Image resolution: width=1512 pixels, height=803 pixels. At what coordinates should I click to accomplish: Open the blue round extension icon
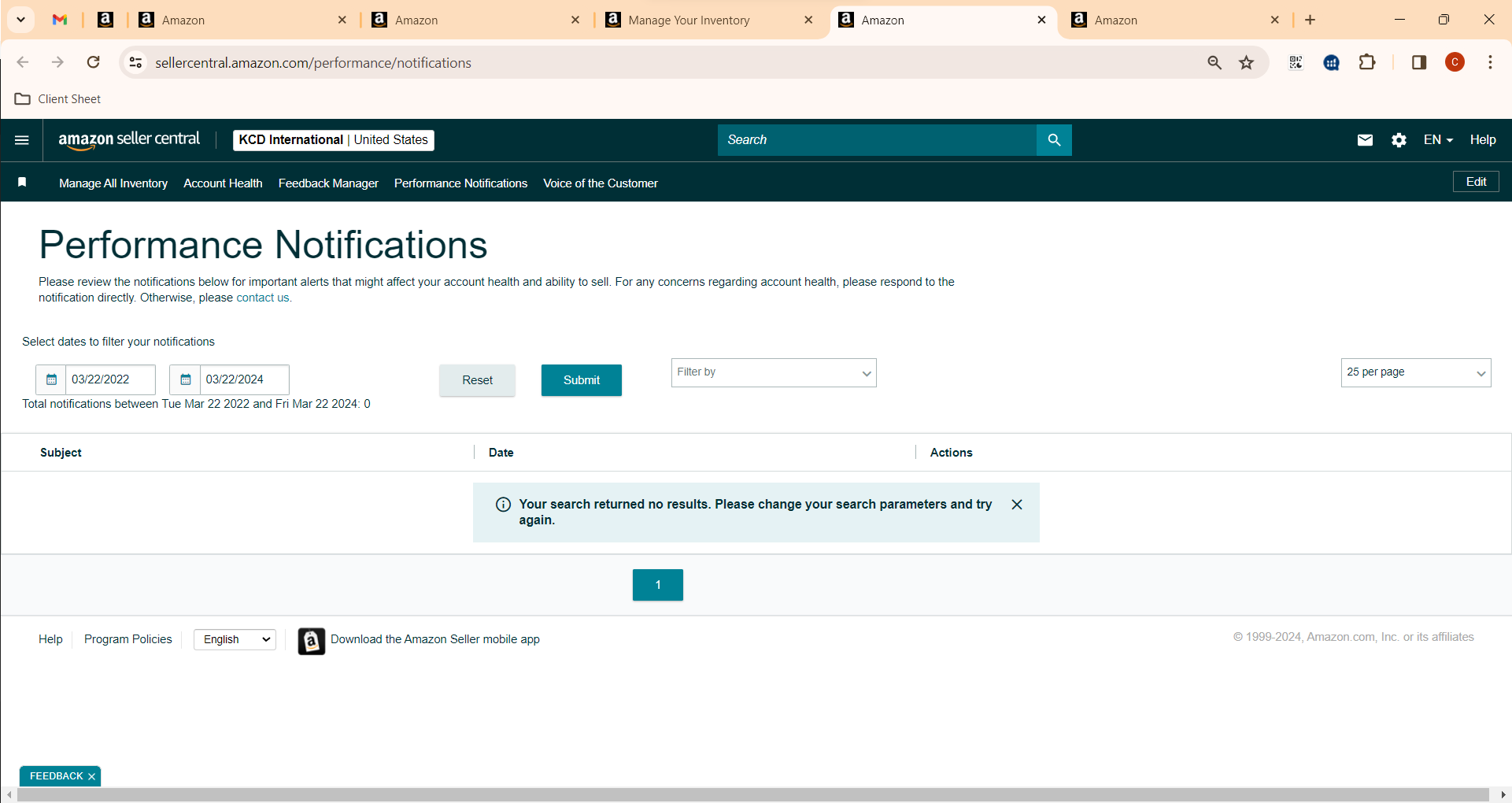pyautogui.click(x=1332, y=62)
